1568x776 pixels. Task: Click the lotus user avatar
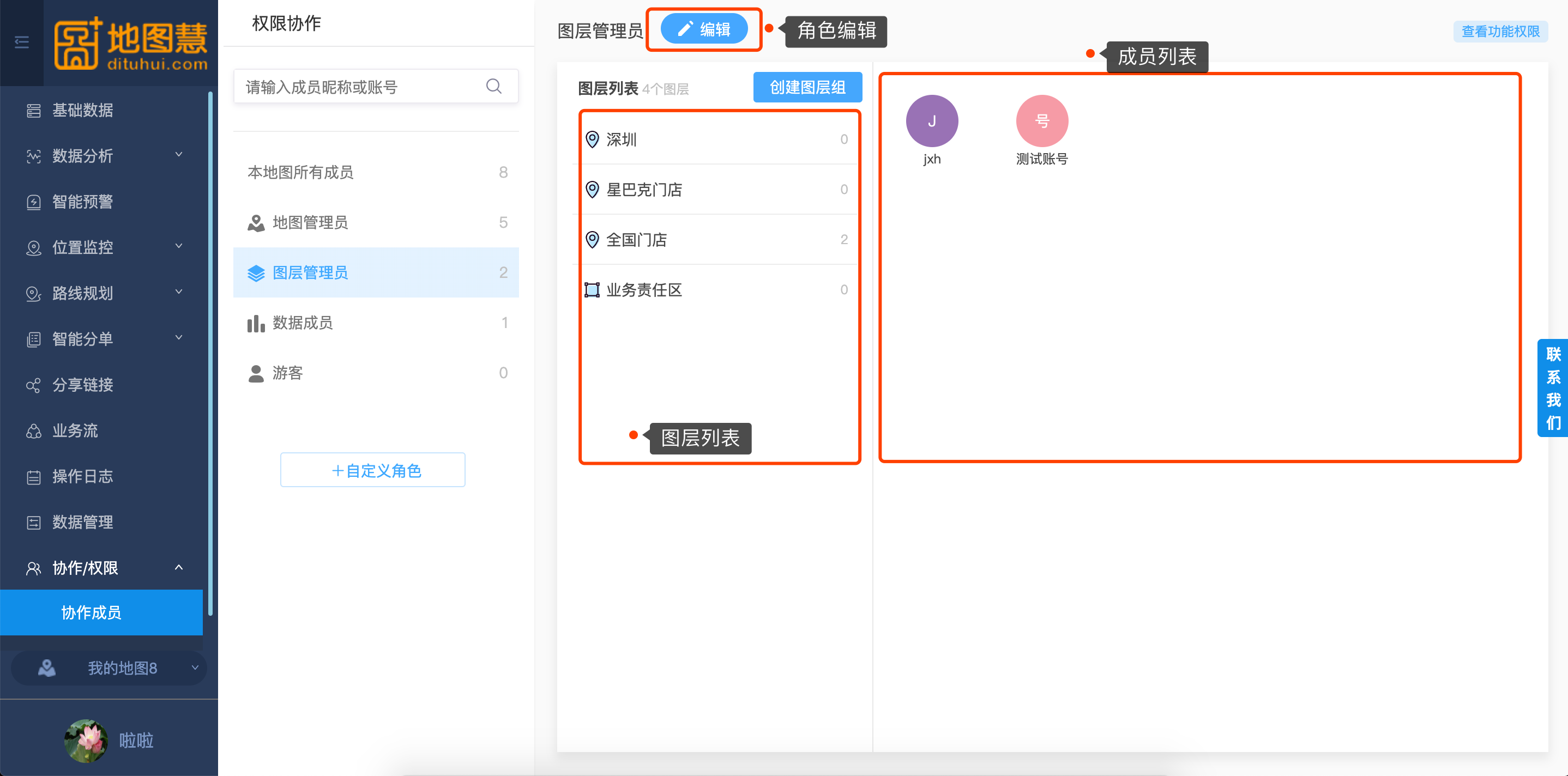pos(86,740)
